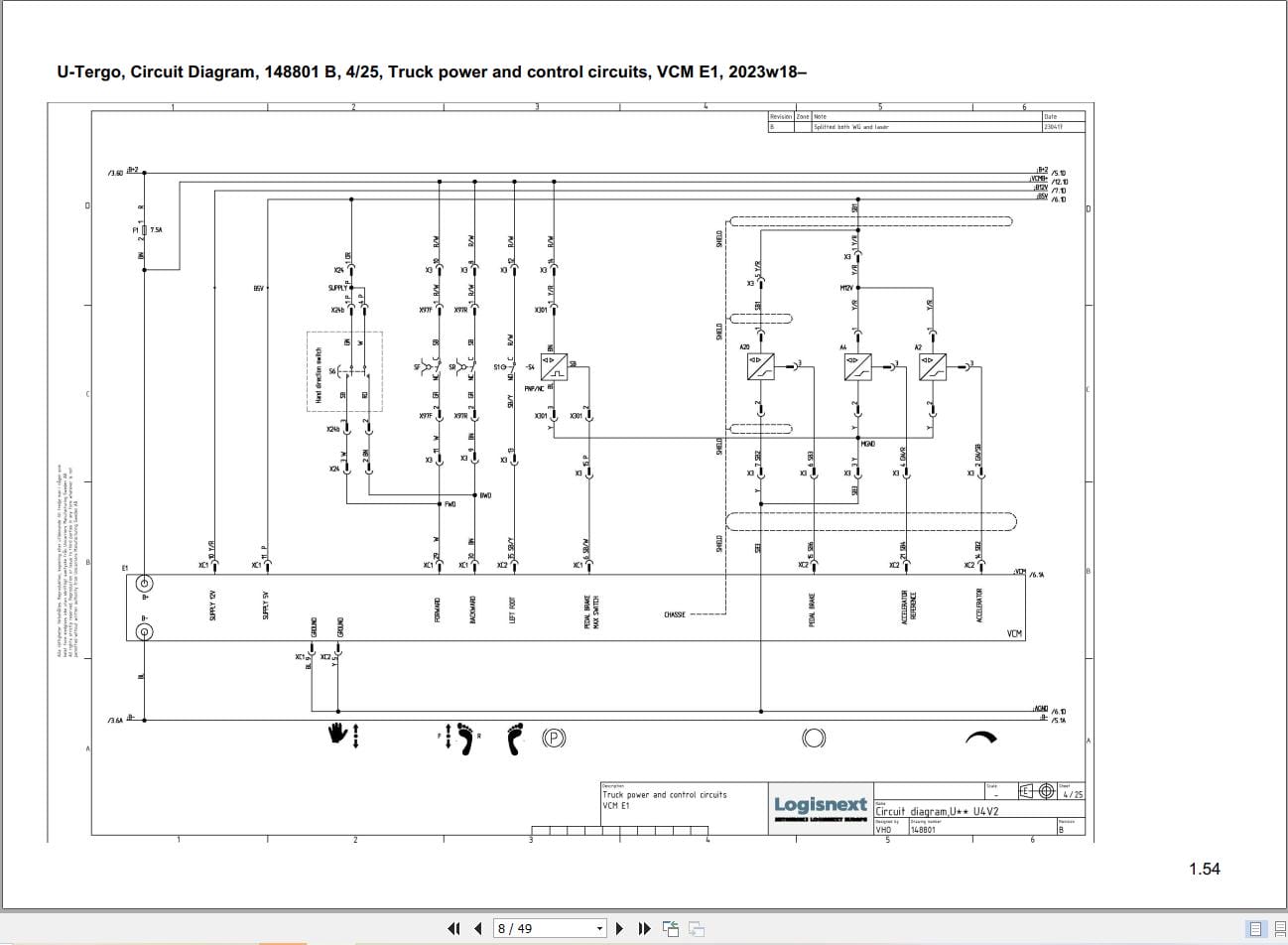Click the accelerator arc symbol
Viewport: 1288px width, 945px height.
980,736
